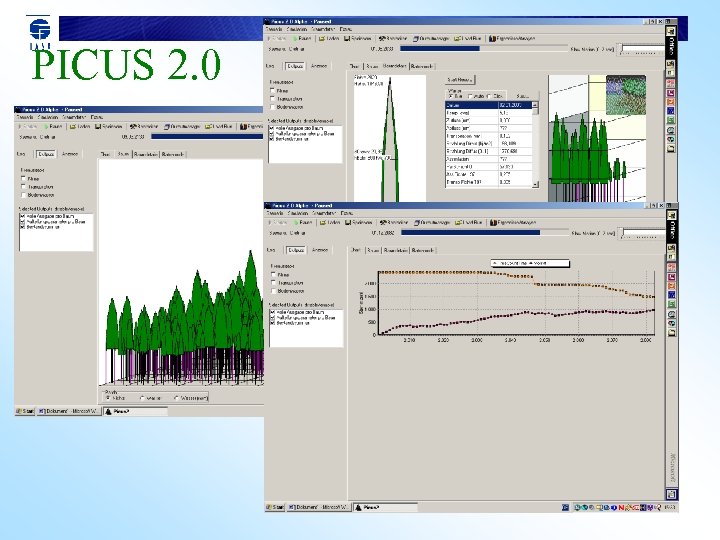The width and height of the screenshot is (720, 540).
Task: Click the magenta Office shortcut icon beside the single-tree window
Action: click(x=671, y=93)
